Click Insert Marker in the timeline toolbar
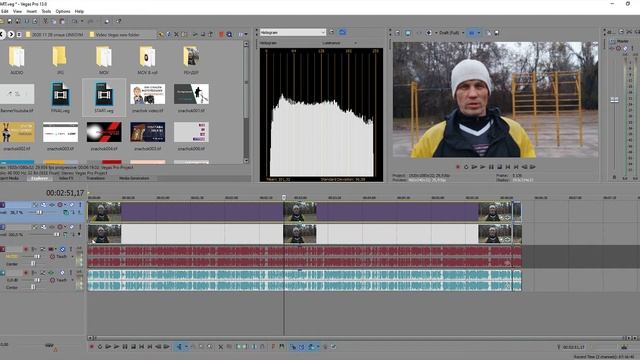Image resolution: width=640 pixels, height=360 pixels. (x=273, y=347)
